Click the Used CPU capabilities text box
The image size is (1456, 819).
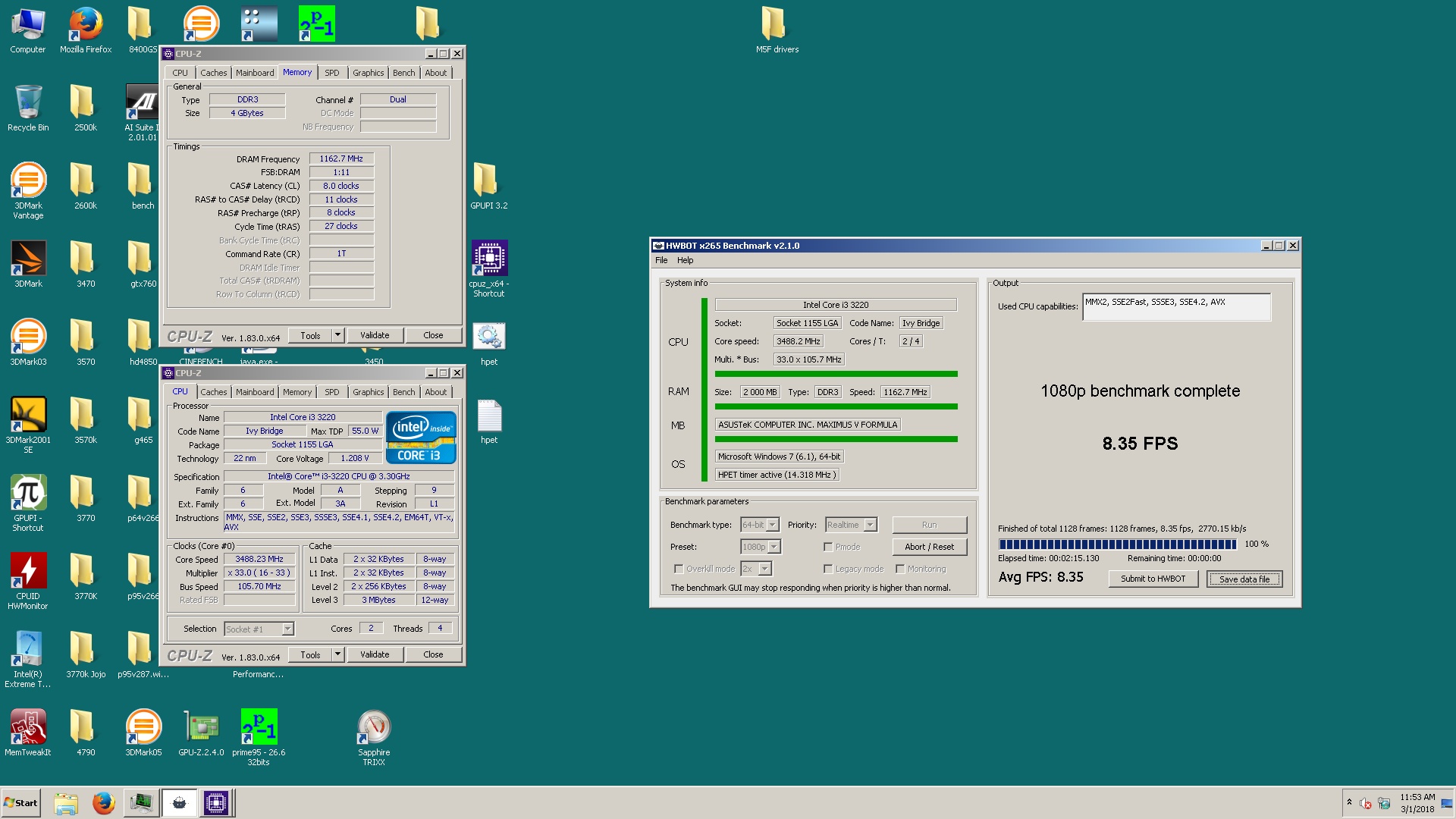[1176, 307]
